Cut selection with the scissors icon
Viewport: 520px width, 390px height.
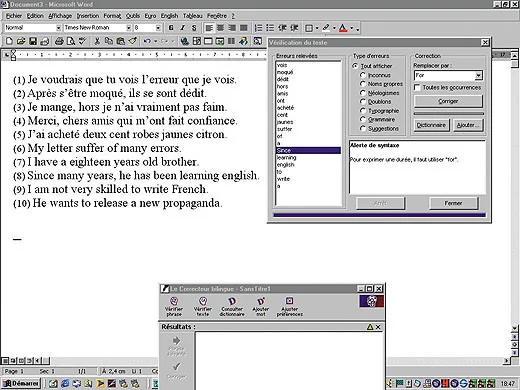[97, 41]
